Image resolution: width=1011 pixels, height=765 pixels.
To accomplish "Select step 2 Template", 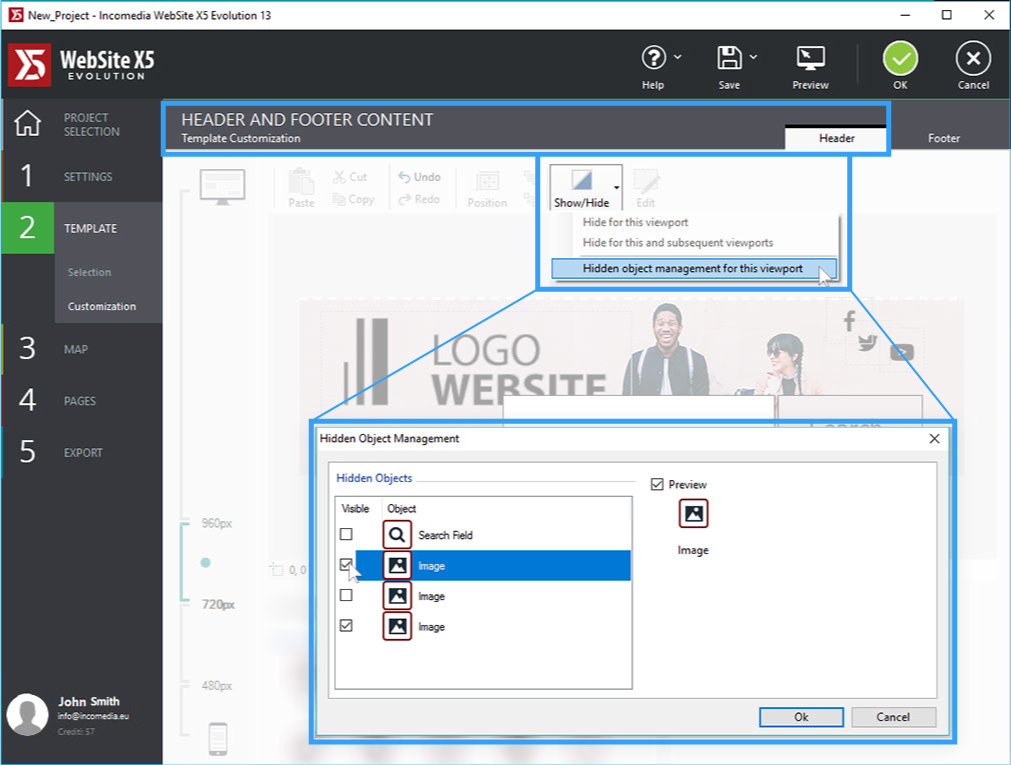I will coord(81,228).
